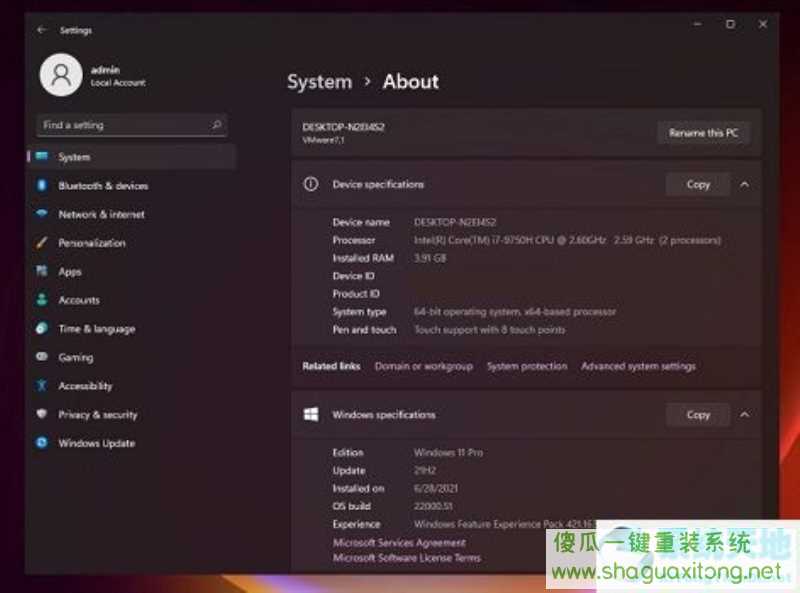Select the Apps icon in sidebar
The height and width of the screenshot is (593, 800).
[42, 271]
